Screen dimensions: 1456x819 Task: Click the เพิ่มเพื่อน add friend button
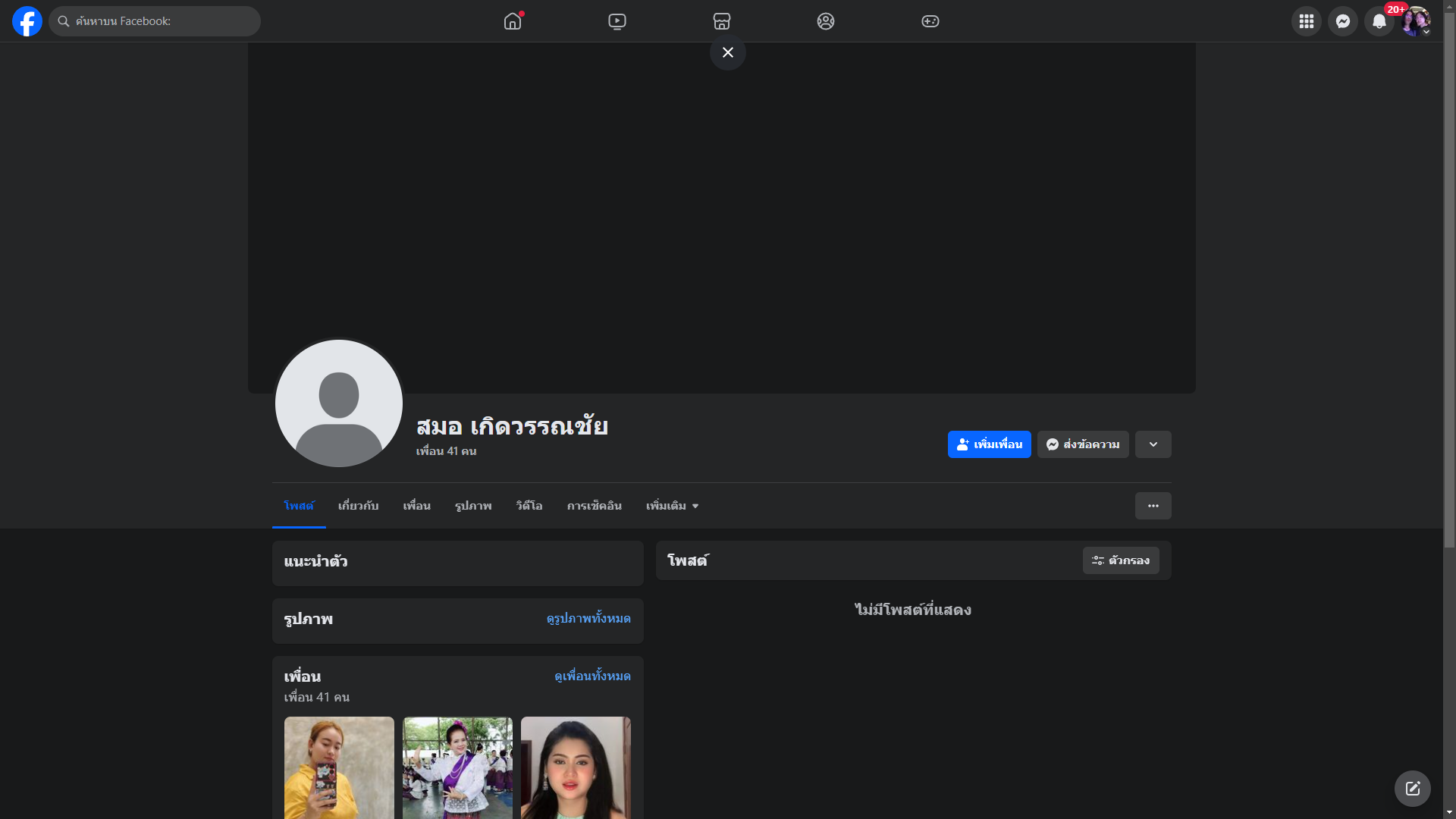click(x=989, y=444)
